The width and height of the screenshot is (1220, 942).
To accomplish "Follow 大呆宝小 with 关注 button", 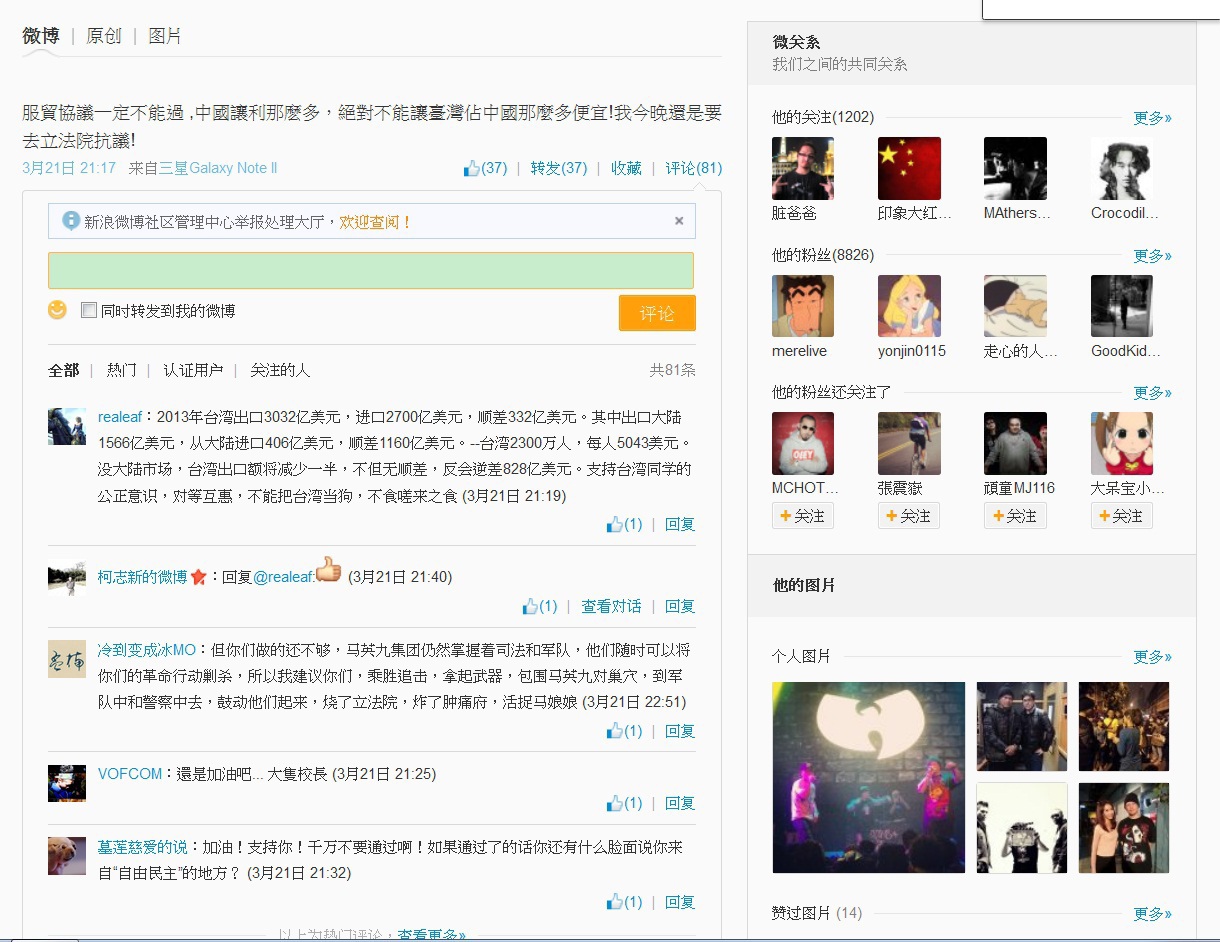I will 1122,516.
